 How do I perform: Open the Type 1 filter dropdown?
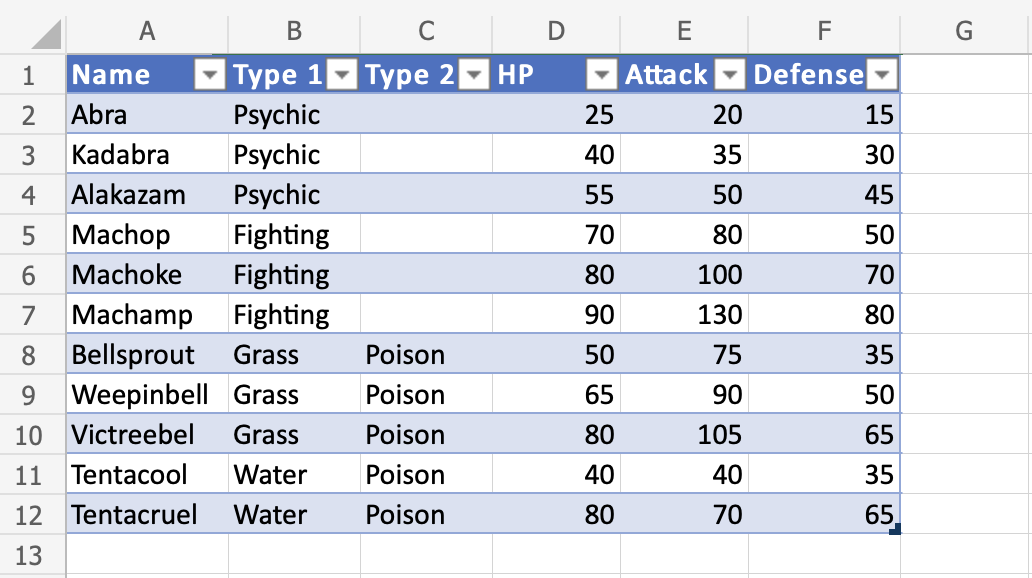pos(342,75)
